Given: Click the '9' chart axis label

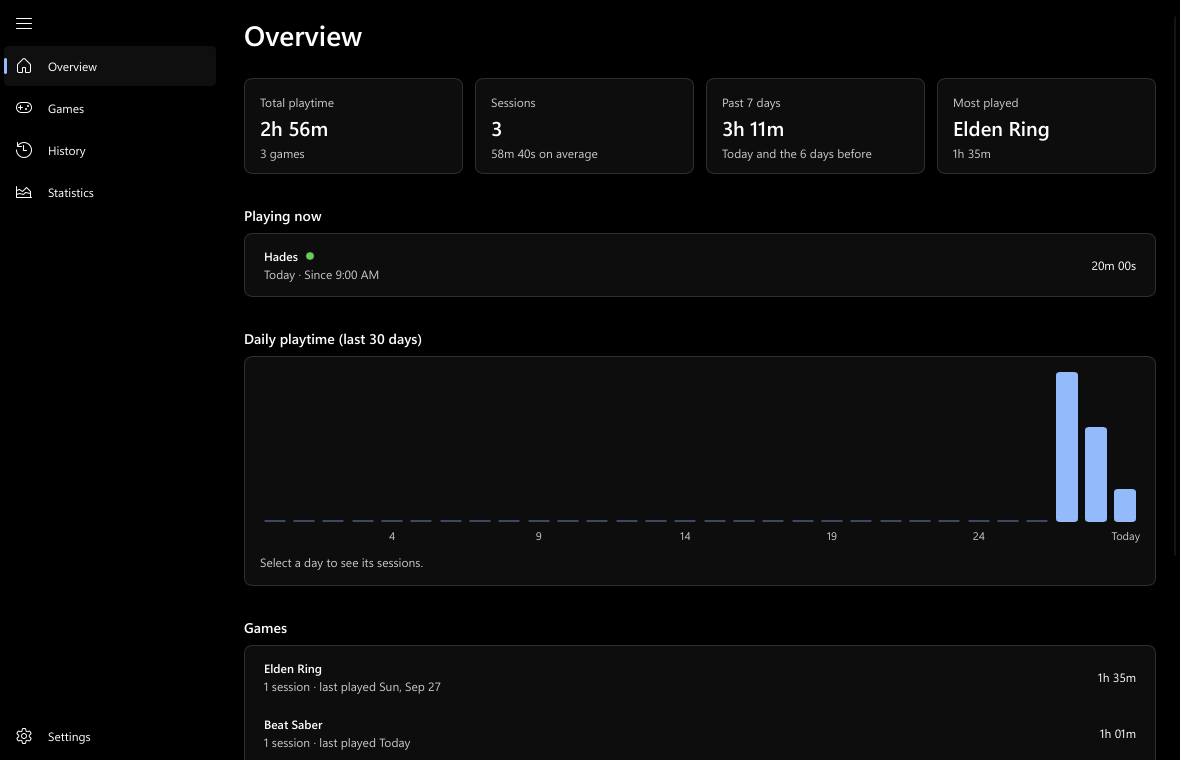Looking at the screenshot, I should [x=538, y=536].
